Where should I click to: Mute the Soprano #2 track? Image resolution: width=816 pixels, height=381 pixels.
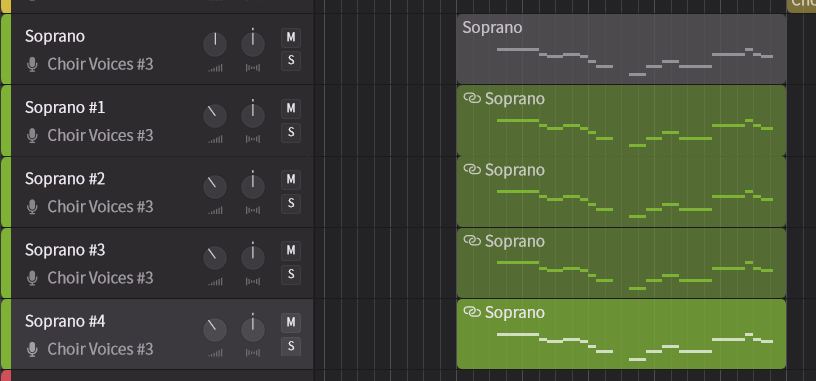[291, 180]
